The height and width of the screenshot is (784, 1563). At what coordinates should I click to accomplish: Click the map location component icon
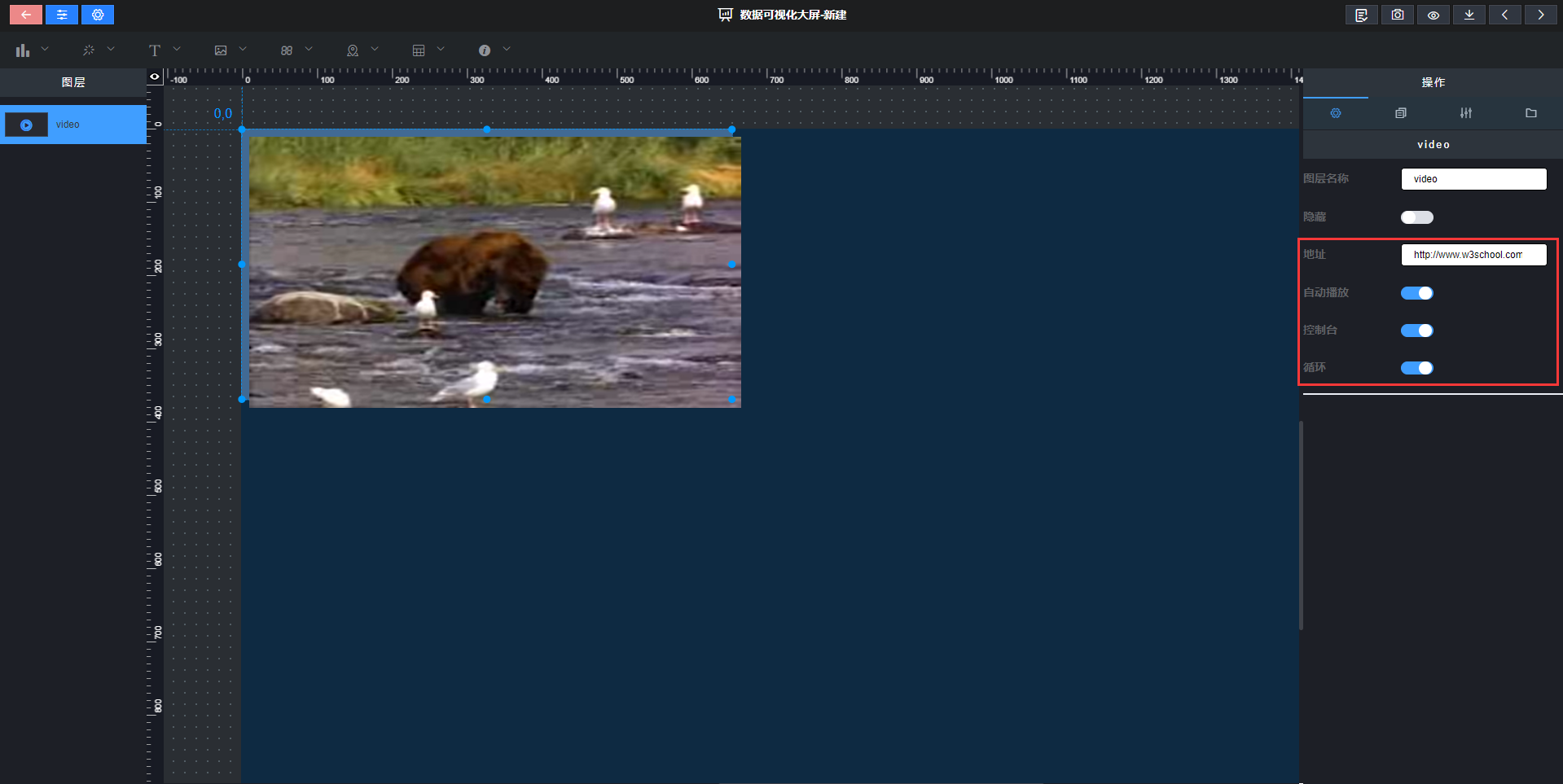[353, 50]
